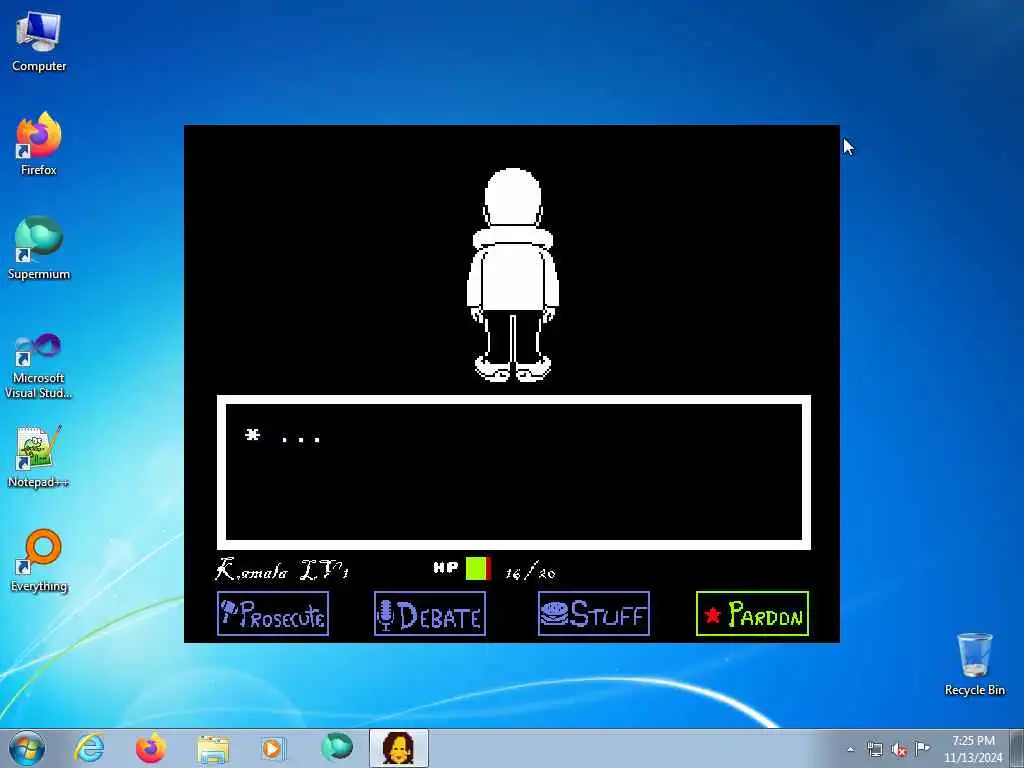This screenshot has width=1024, height=768.
Task: Open Windows Explorer folder in the taskbar
Action: 213,748
